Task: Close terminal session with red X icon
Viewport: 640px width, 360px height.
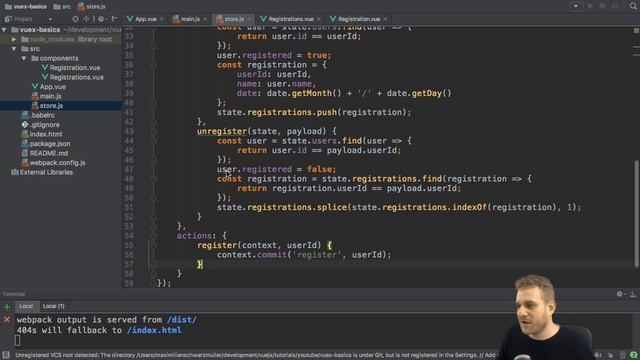Action: tap(7, 319)
